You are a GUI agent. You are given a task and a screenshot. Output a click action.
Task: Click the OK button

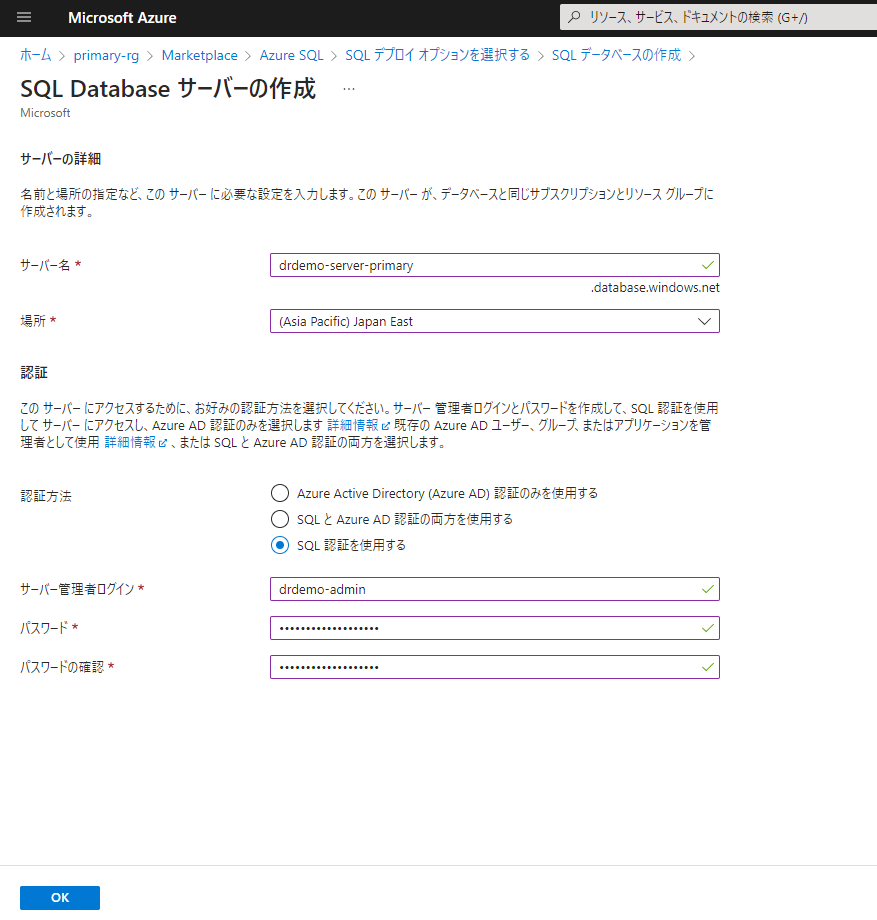[x=60, y=898]
